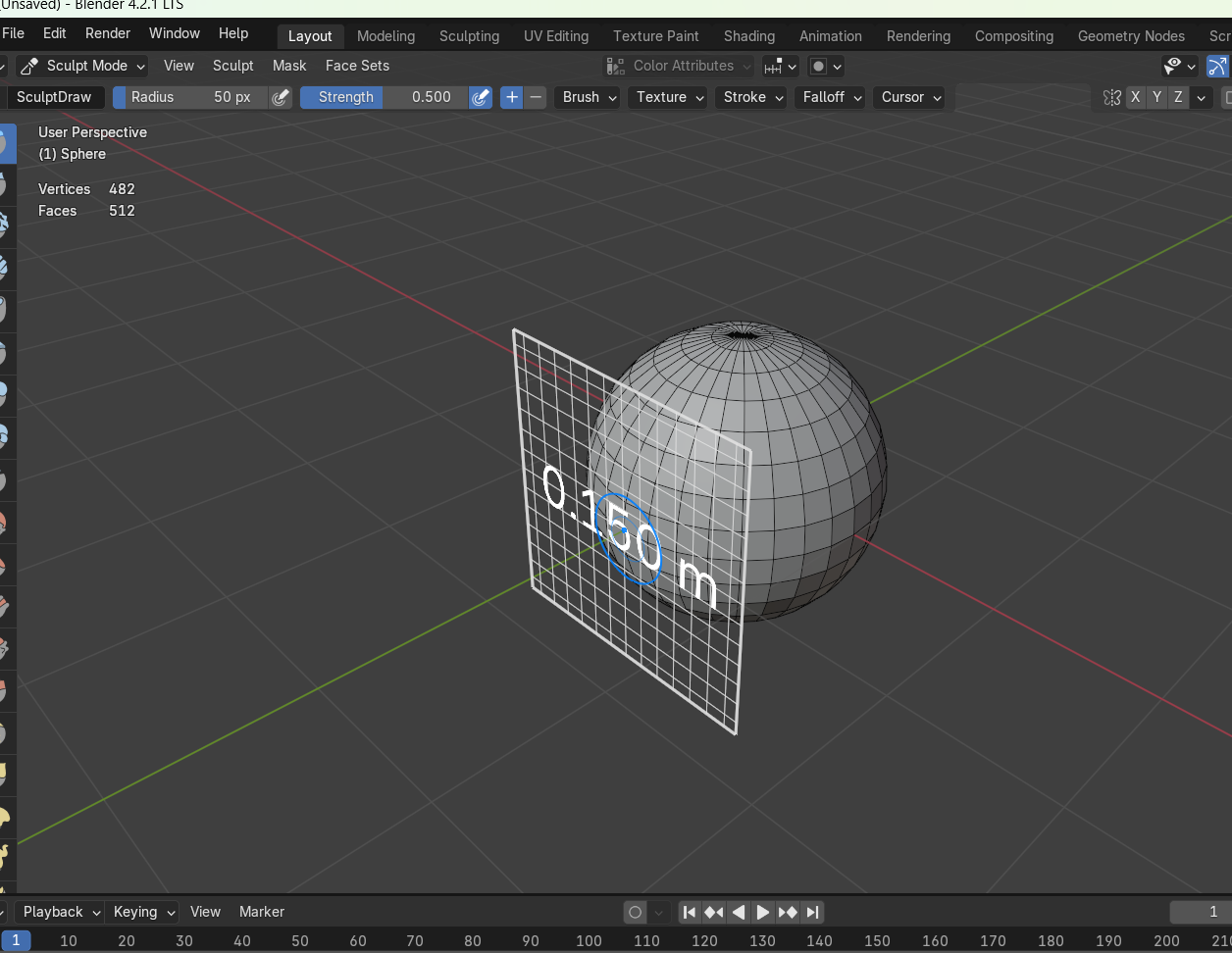Expand the Falloff settings popover

coord(830,97)
